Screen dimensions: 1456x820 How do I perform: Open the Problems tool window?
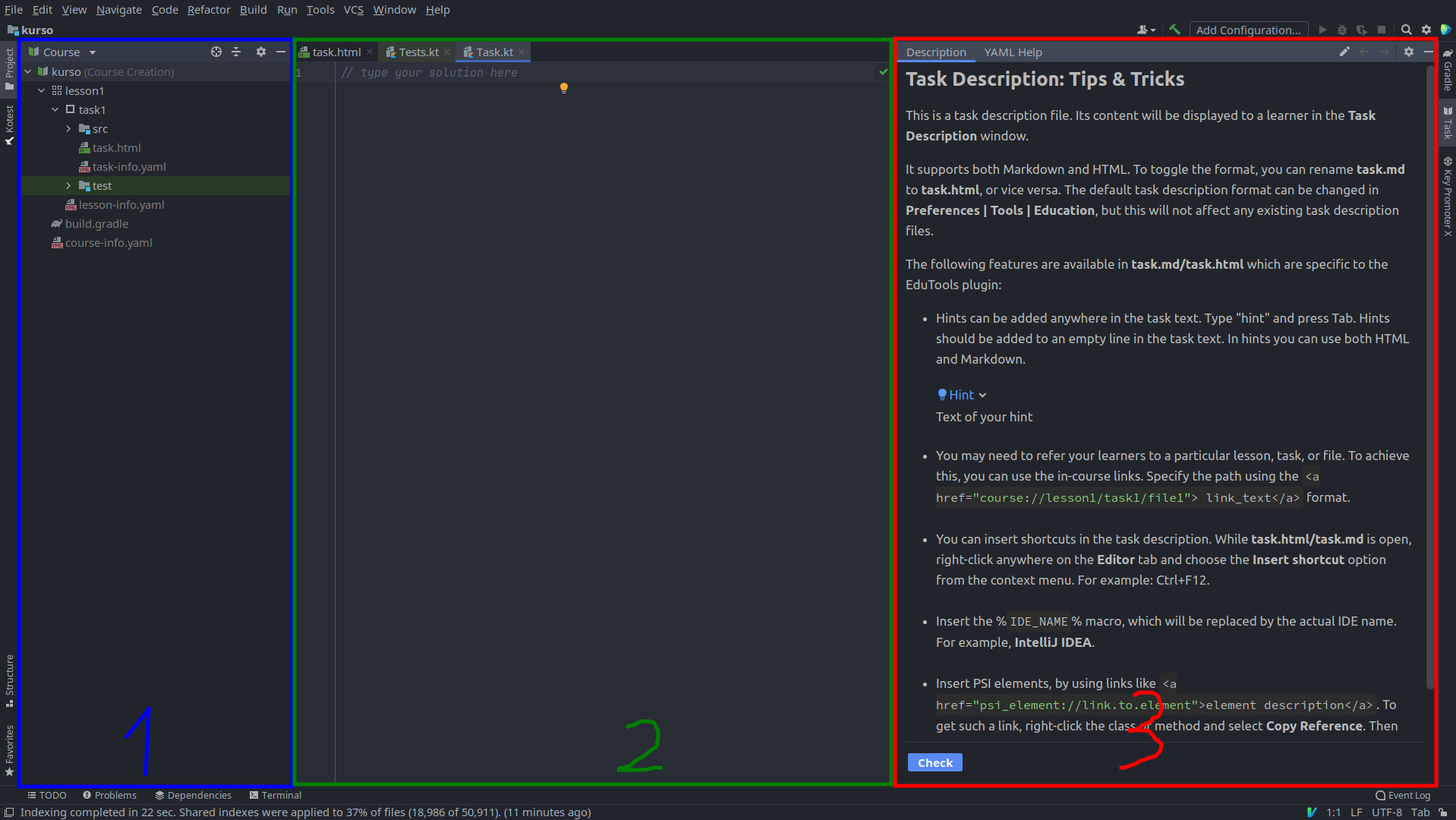[109, 795]
